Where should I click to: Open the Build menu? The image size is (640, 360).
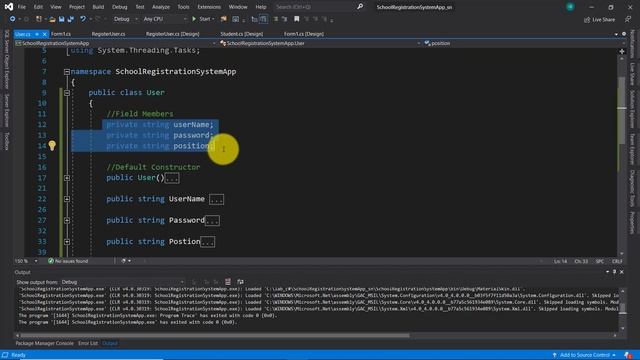click(98, 7)
